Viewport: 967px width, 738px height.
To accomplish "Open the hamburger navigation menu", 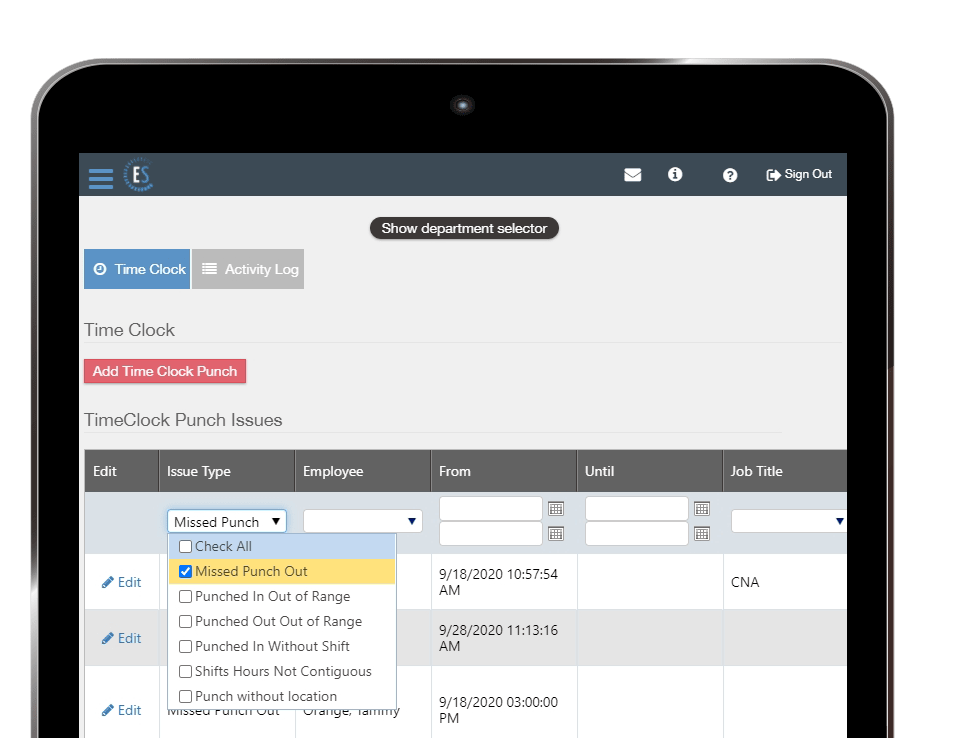I will (101, 179).
